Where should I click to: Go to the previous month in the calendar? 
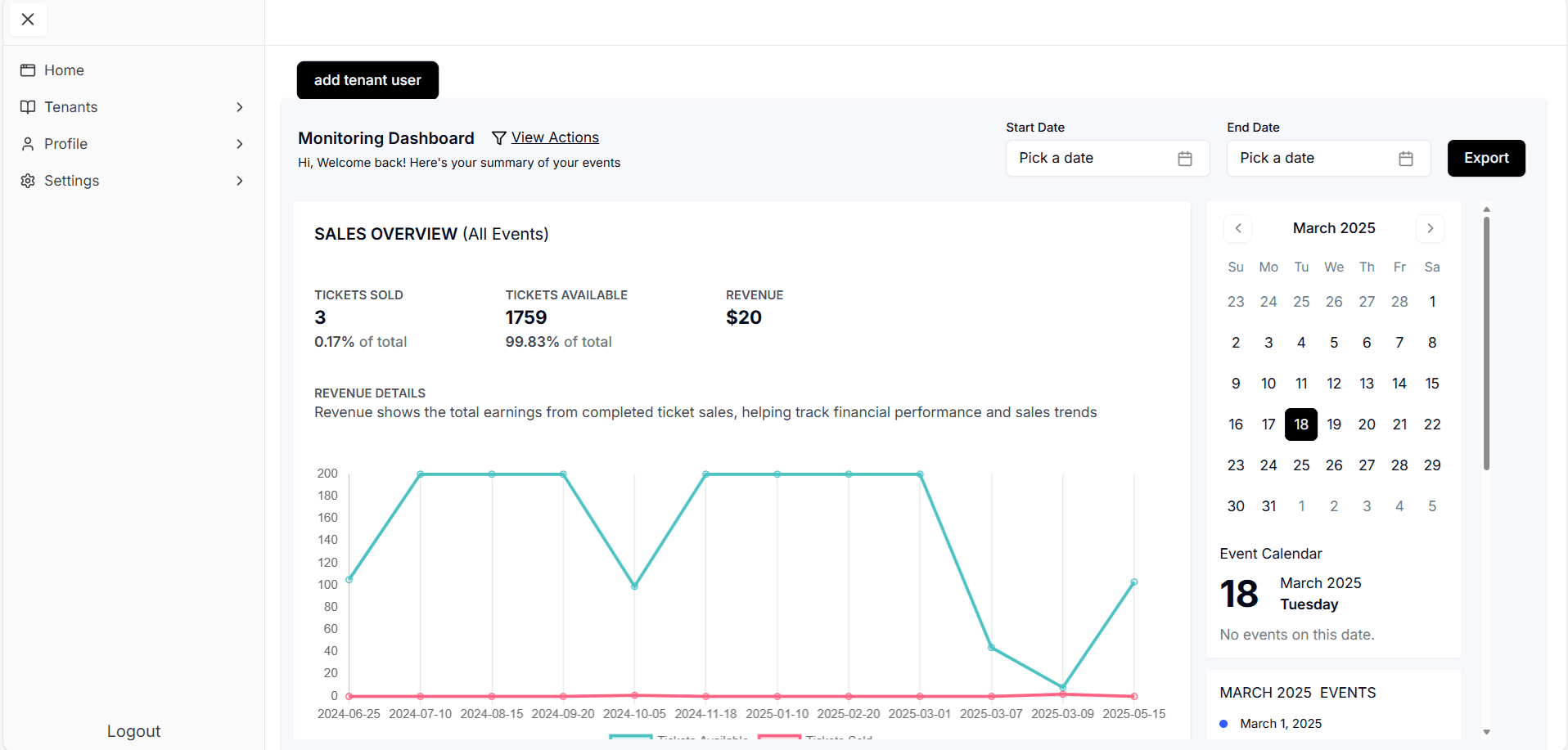pos(1238,228)
